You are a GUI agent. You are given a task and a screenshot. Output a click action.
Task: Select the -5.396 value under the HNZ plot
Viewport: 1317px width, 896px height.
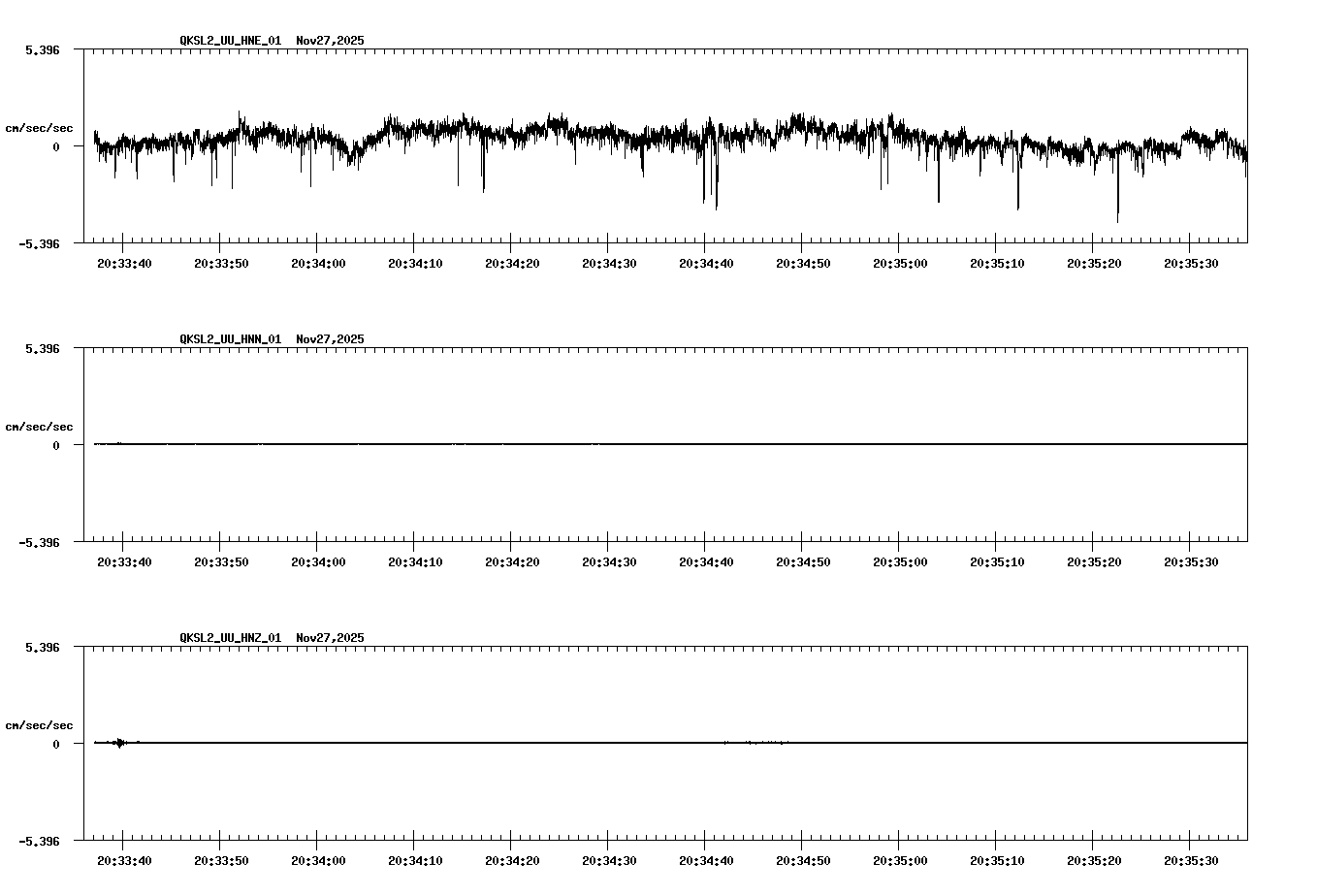(38, 842)
